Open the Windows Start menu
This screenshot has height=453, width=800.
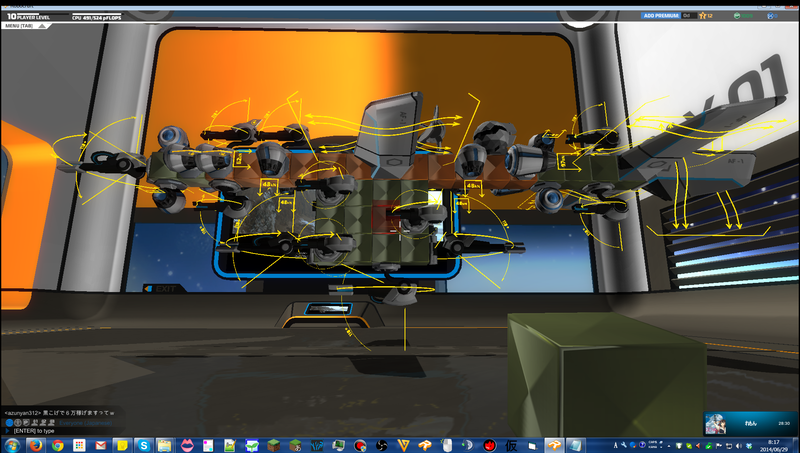(12, 445)
